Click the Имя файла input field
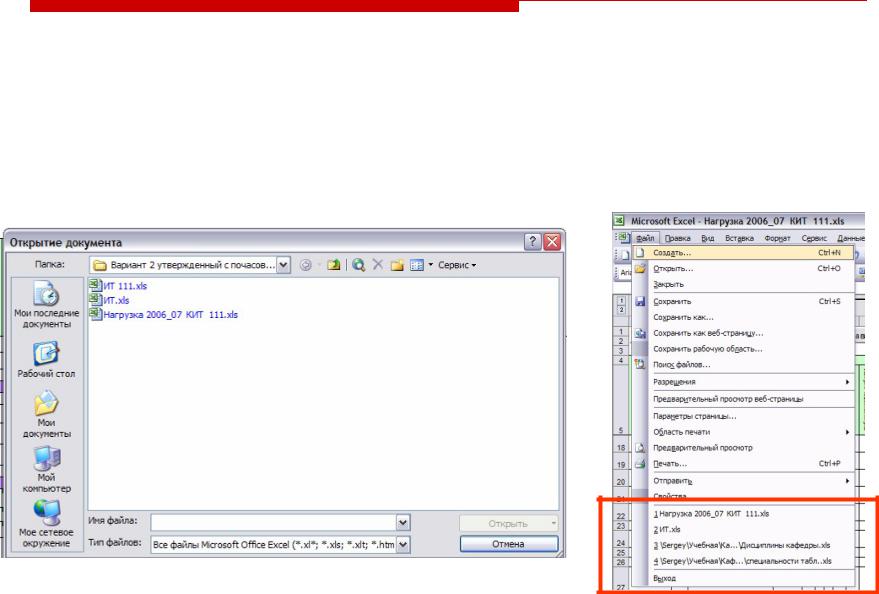The image size is (879, 594). coord(274,523)
